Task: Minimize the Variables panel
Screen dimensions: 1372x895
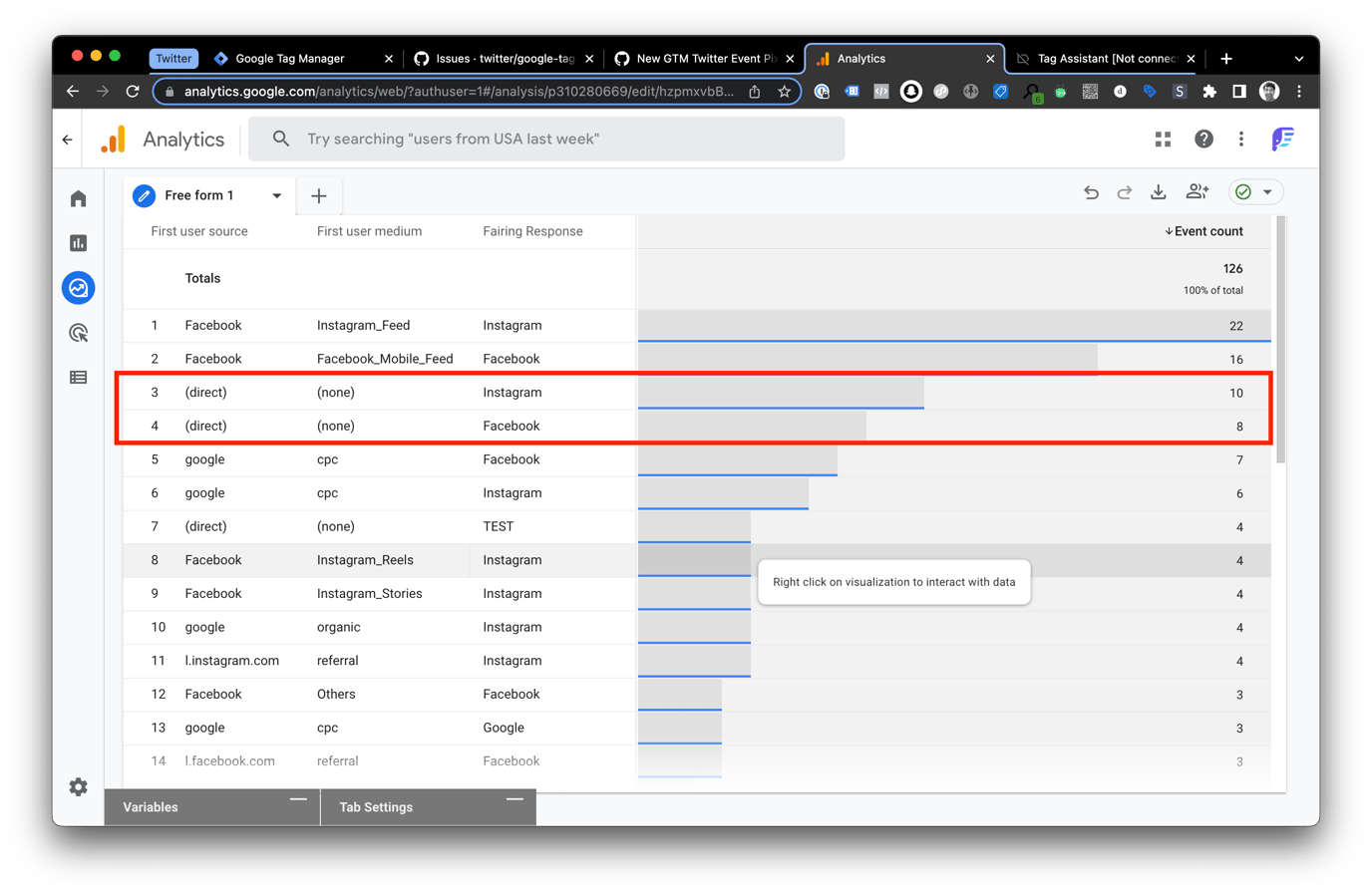Action: point(297,799)
